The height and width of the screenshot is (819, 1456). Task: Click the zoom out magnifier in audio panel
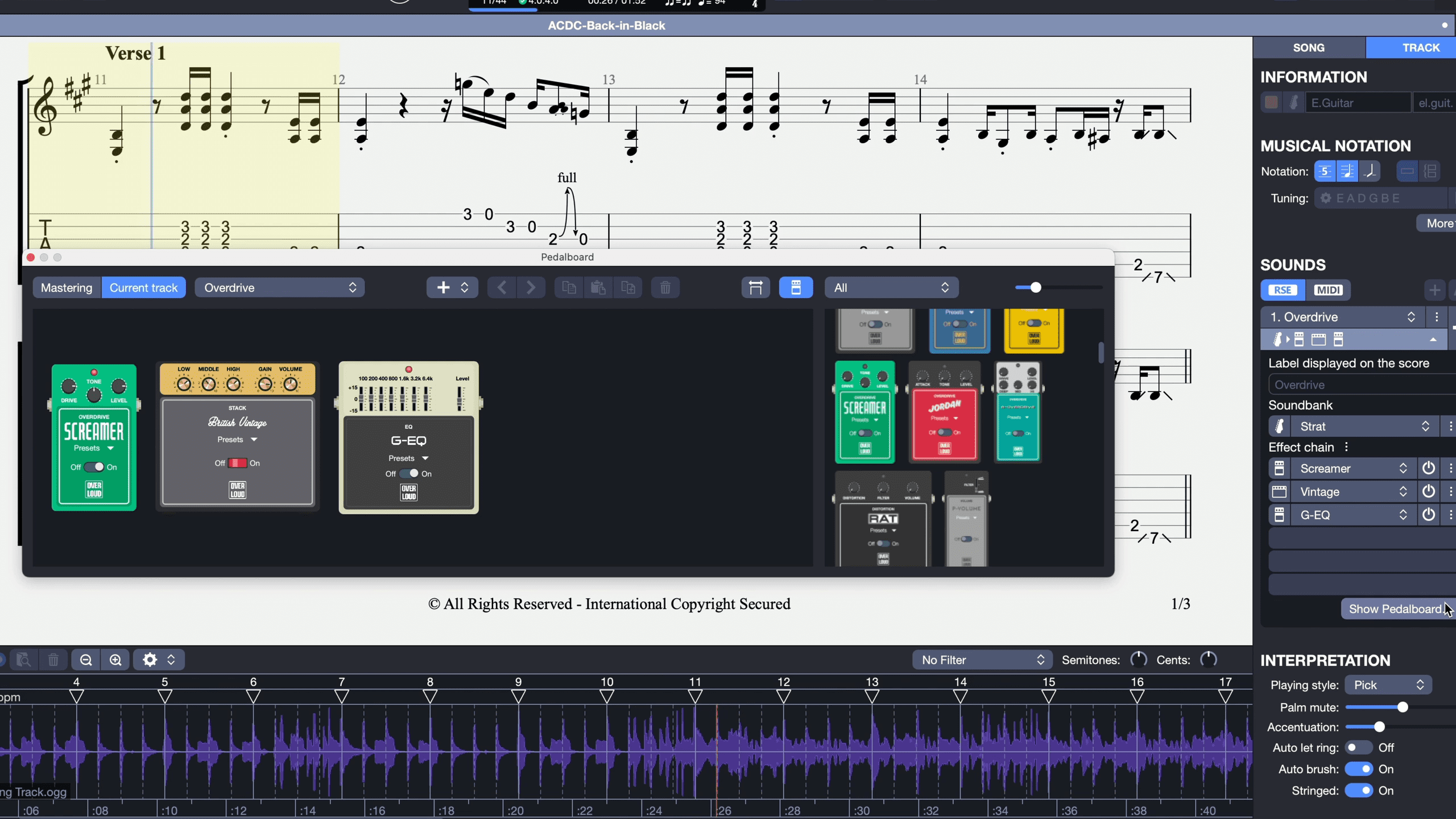86,660
